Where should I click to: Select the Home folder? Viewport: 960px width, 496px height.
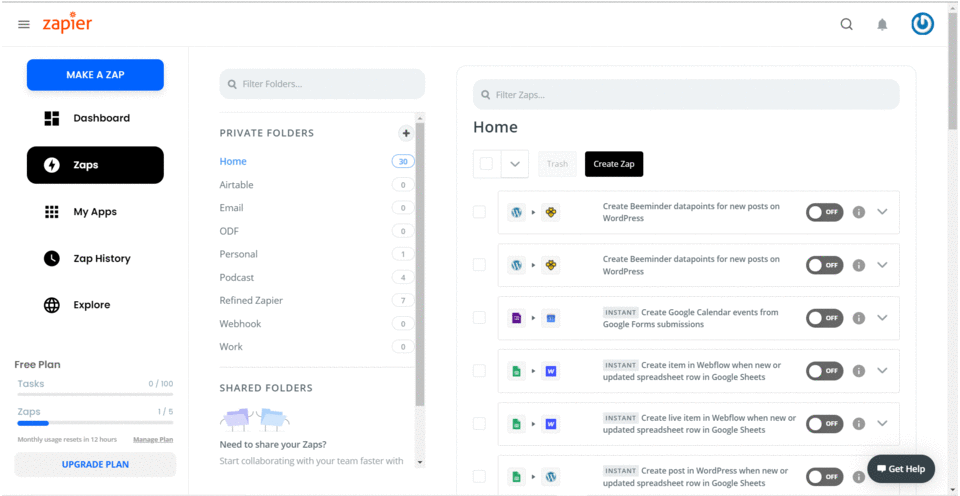(233, 162)
